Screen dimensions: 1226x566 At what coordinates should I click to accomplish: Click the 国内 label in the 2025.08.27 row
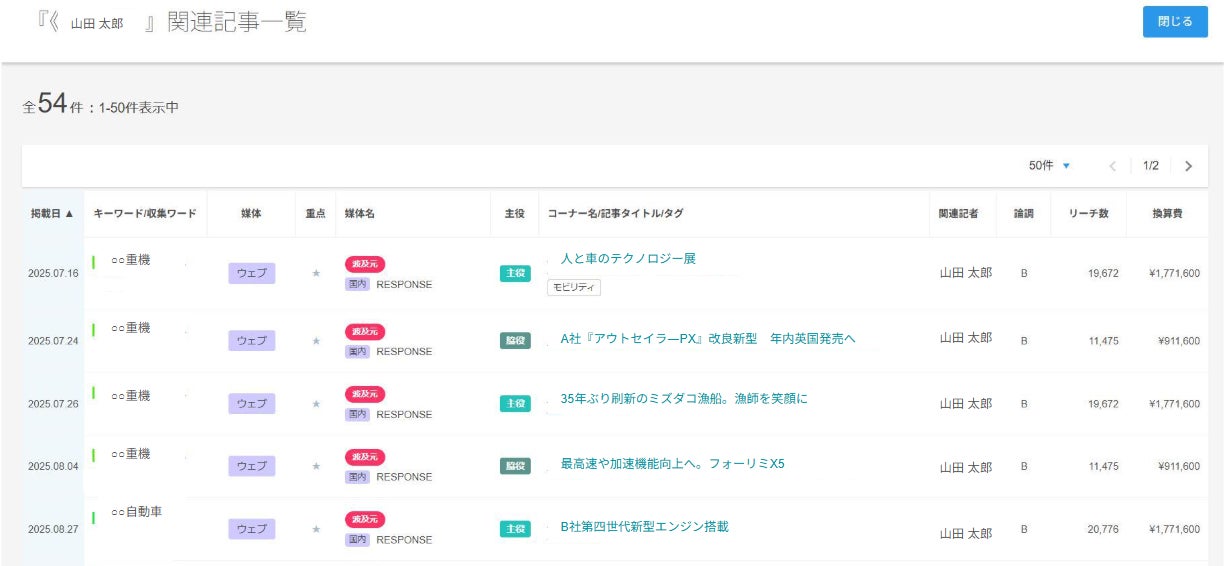pyautogui.click(x=357, y=540)
